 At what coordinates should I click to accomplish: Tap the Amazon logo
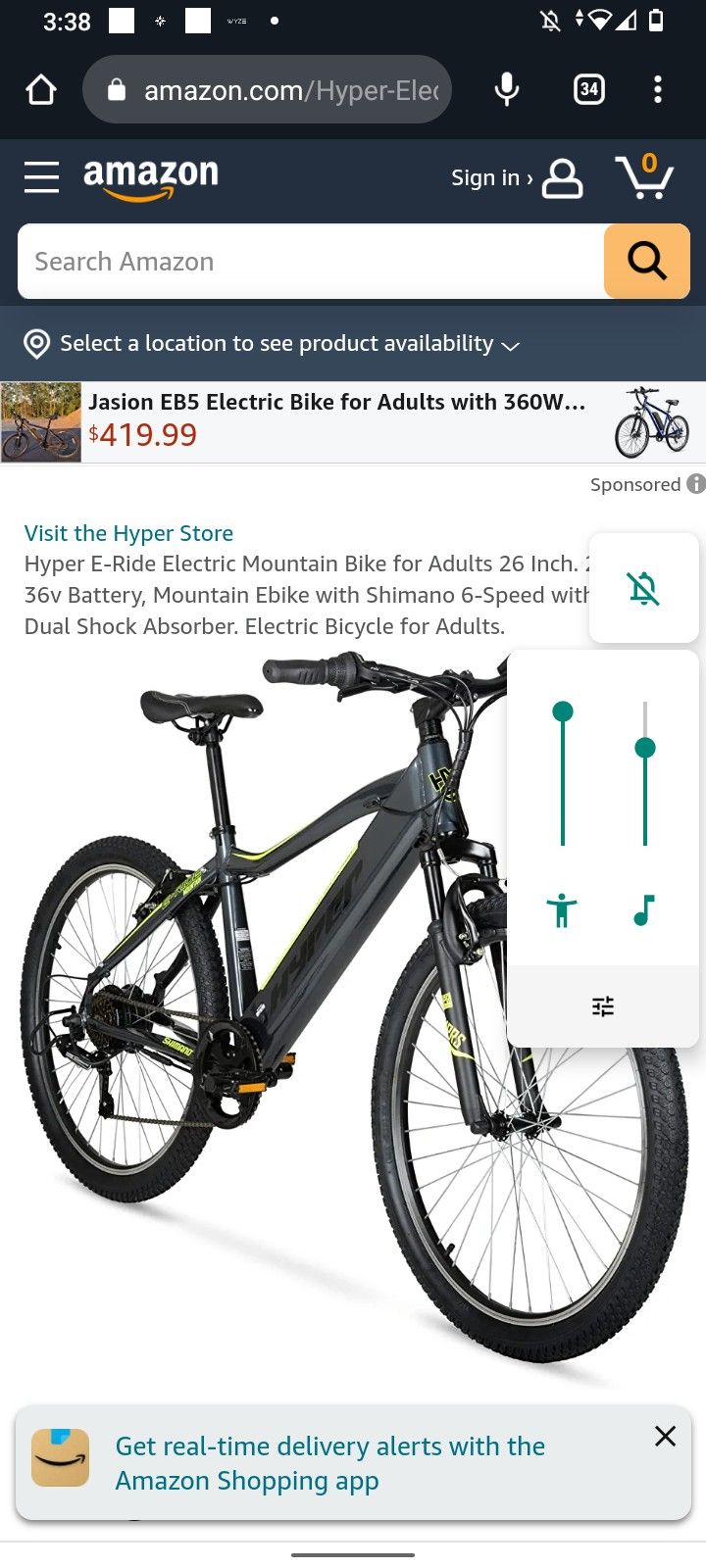pyautogui.click(x=151, y=178)
